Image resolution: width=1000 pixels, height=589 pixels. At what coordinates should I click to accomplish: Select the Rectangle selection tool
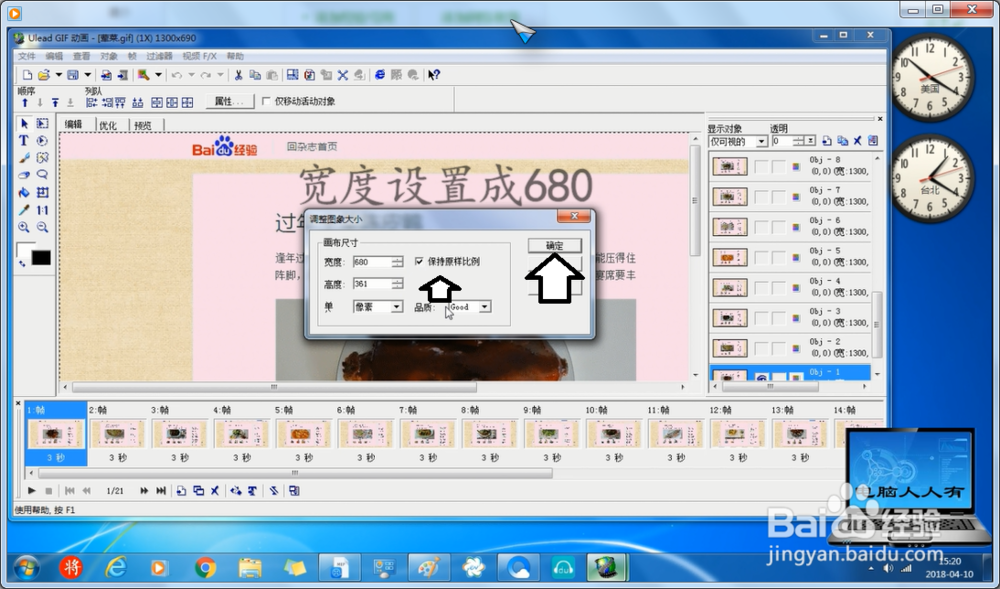click(x=42, y=123)
